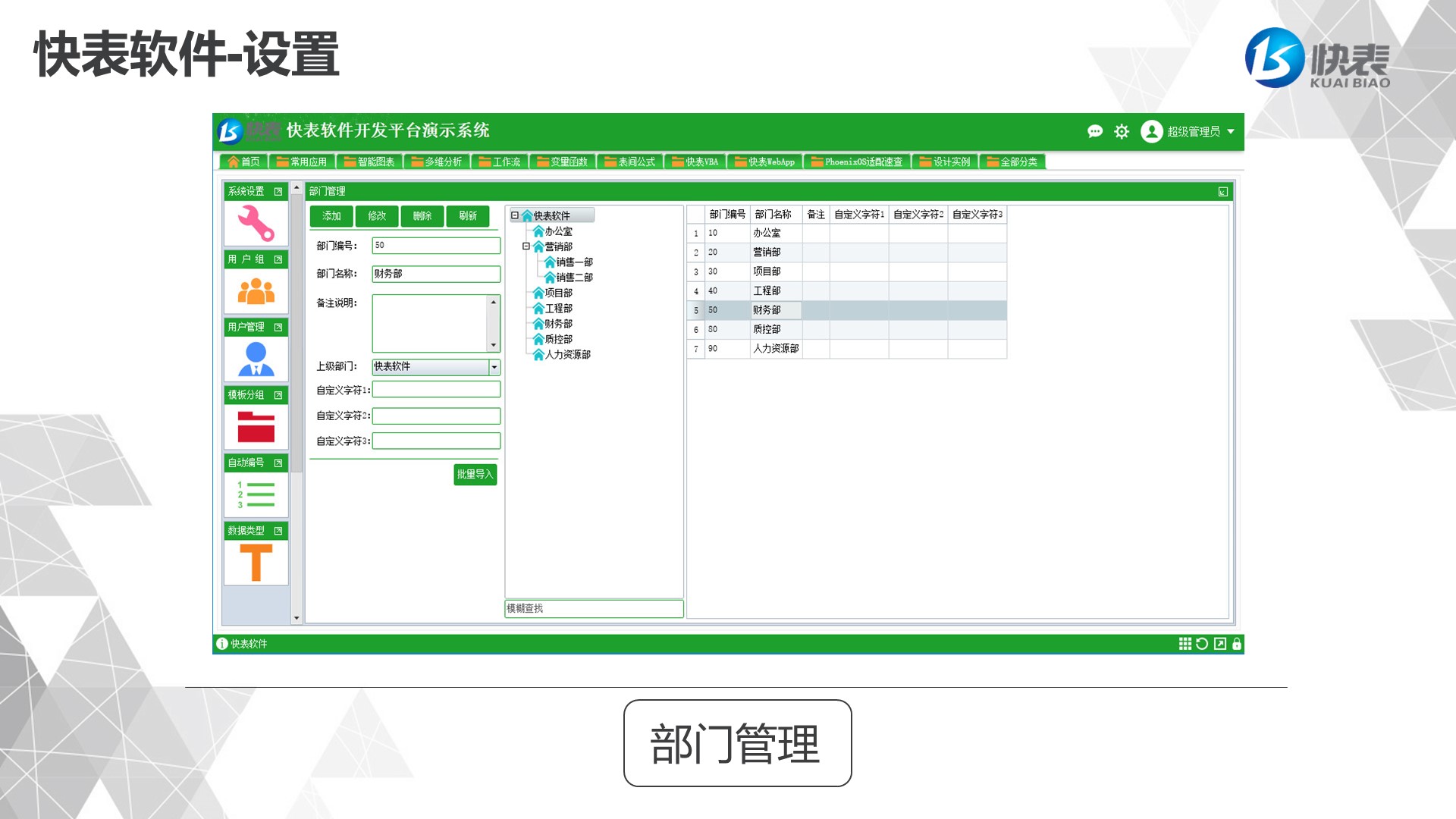Click sidebar scrollbar up arrow
Image resolution: width=1456 pixels, height=819 pixels.
coord(297,187)
